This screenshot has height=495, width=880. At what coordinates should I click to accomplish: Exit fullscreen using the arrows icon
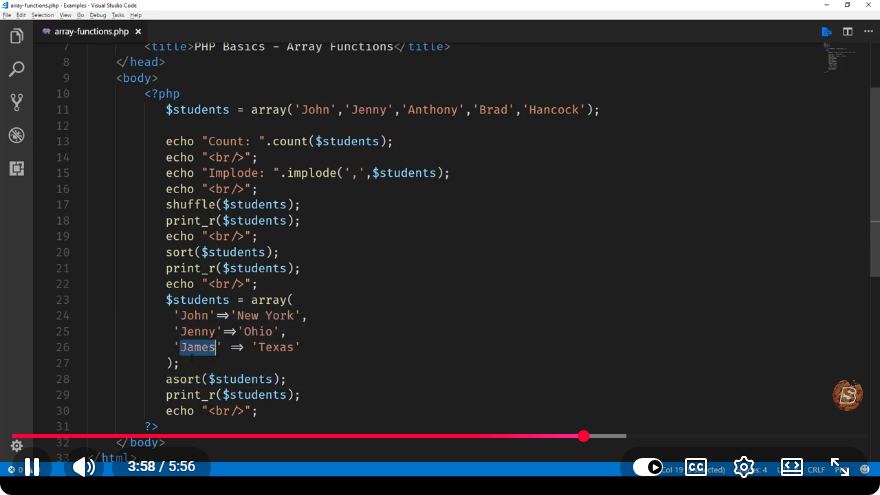tap(840, 466)
